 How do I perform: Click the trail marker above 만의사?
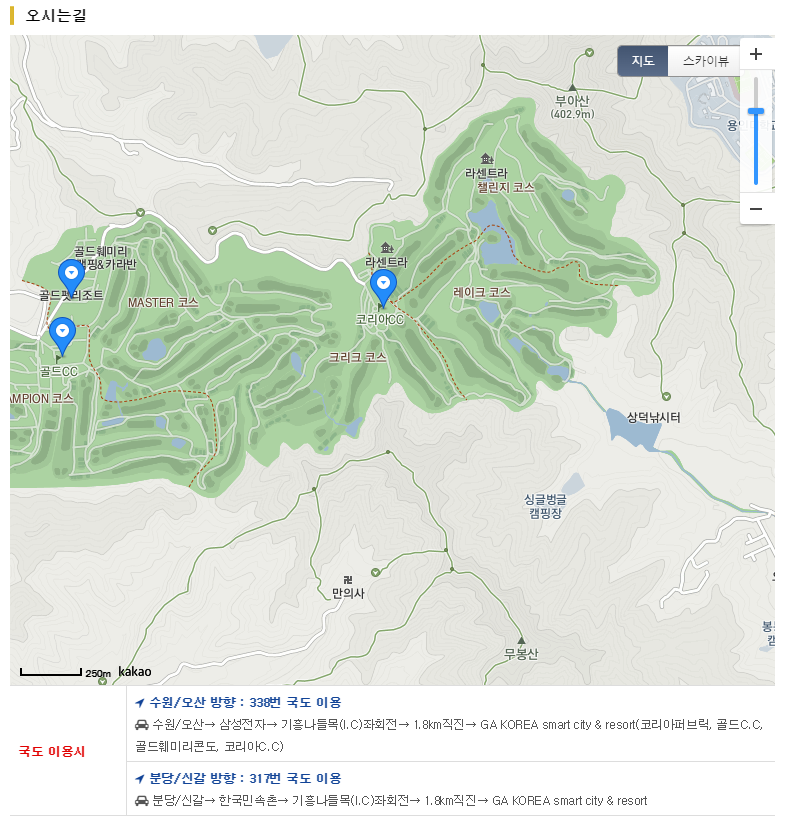click(x=375, y=572)
